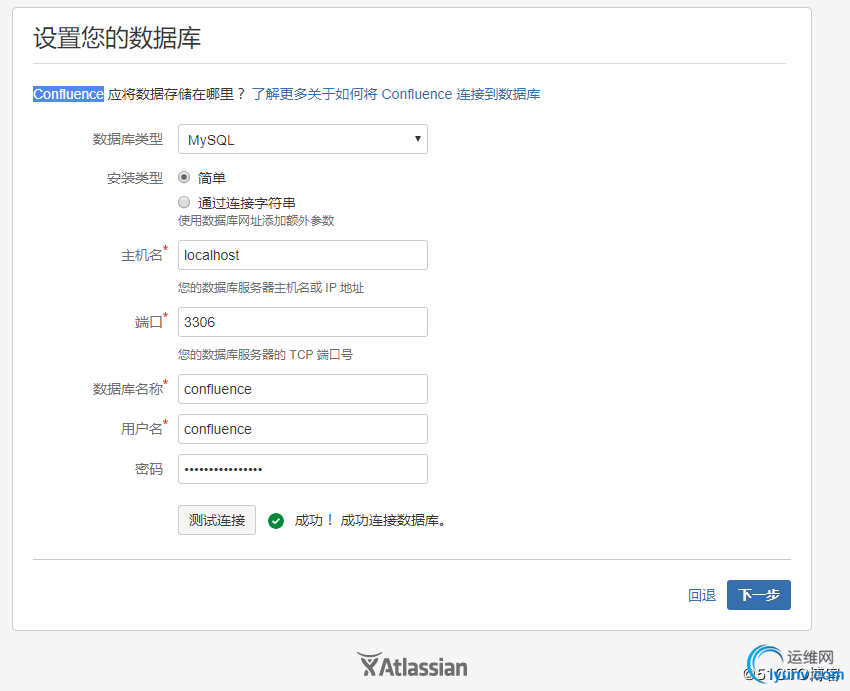
Task: Focus the 数据库名称 database name field
Action: click(302, 389)
